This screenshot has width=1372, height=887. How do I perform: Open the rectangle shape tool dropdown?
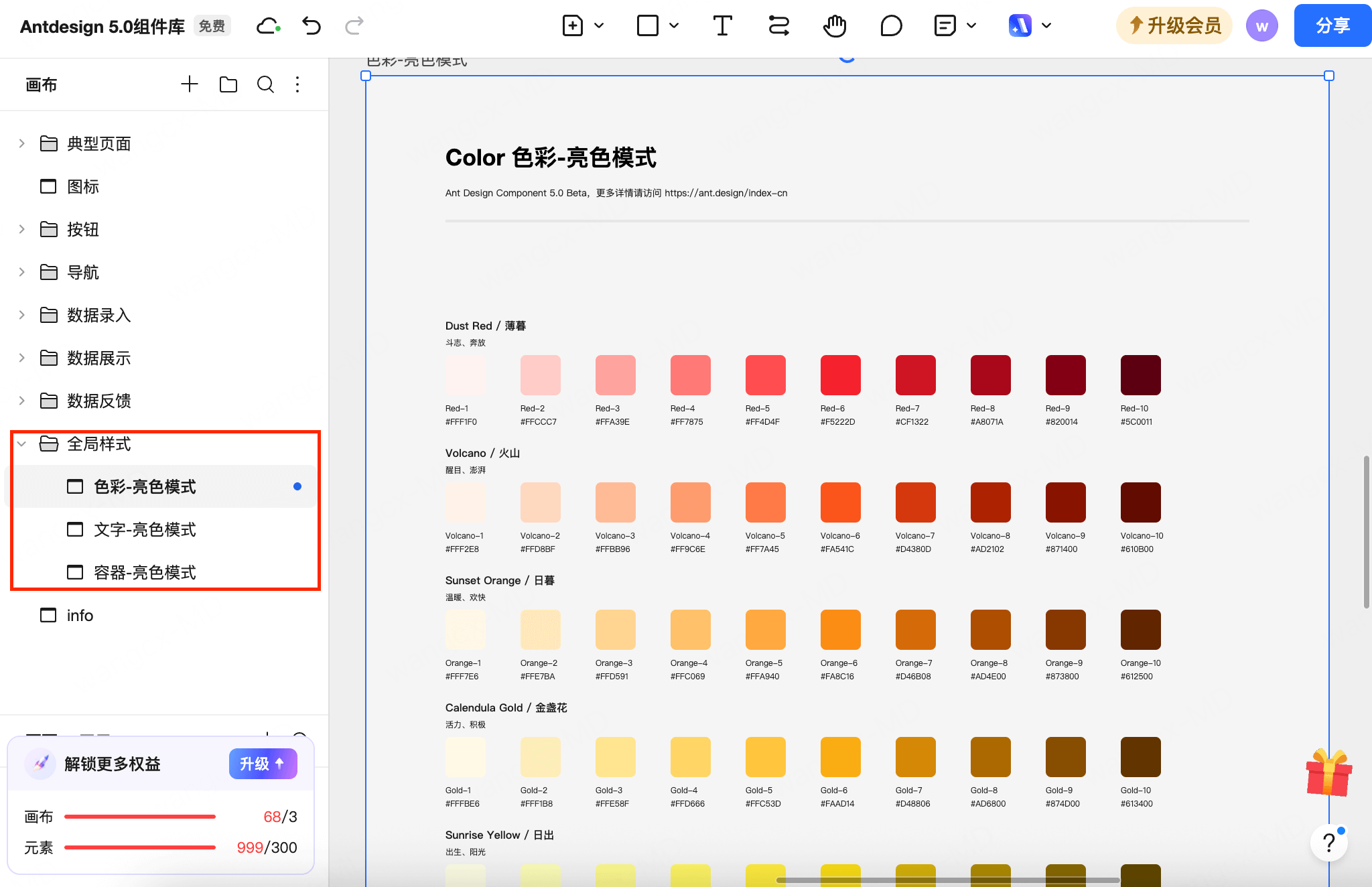point(674,26)
